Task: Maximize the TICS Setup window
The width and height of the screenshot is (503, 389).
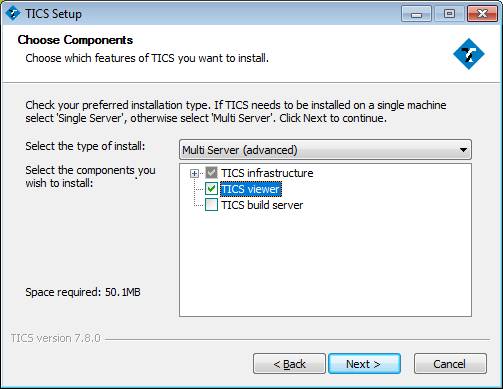Action: (x=449, y=14)
